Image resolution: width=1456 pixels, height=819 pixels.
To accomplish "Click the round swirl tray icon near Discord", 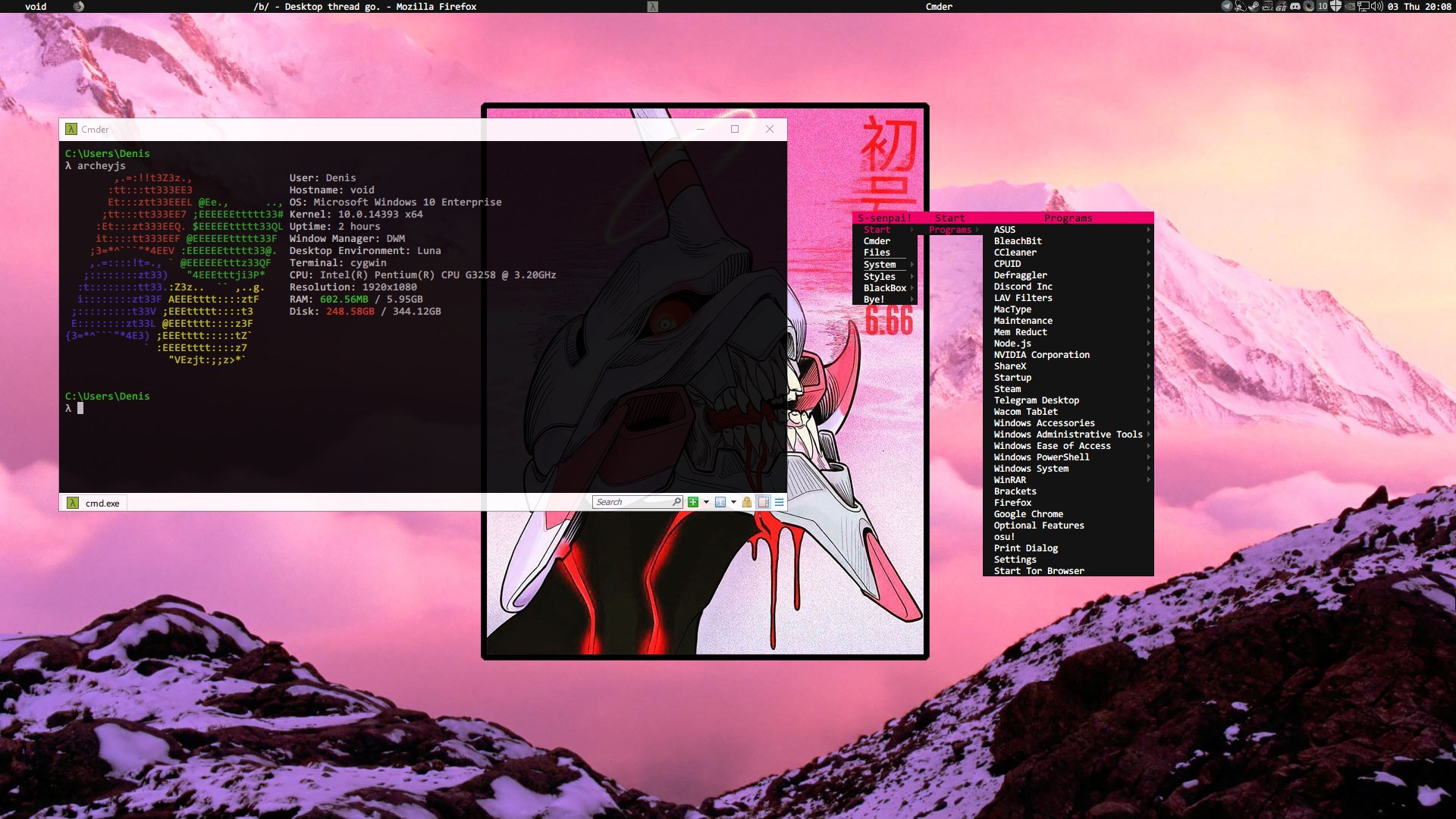I will pyautogui.click(x=1309, y=6).
